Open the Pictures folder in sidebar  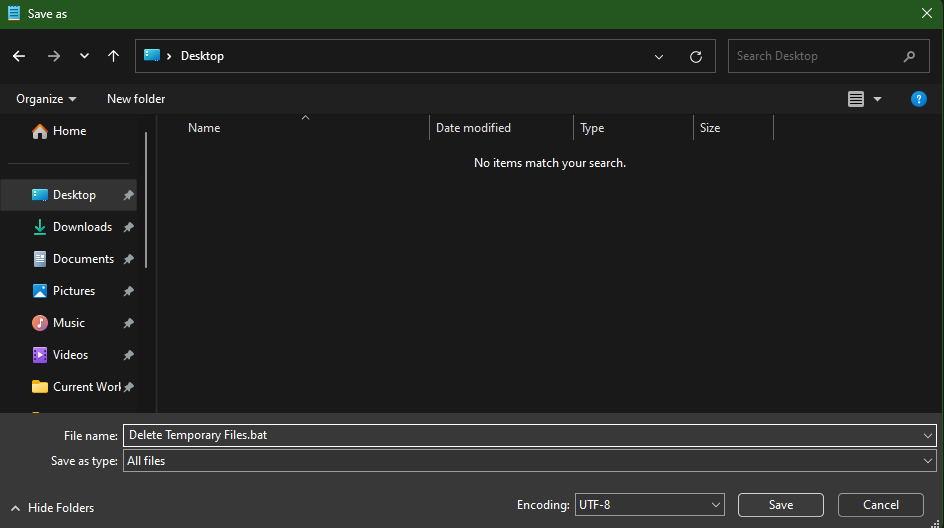pos(74,291)
